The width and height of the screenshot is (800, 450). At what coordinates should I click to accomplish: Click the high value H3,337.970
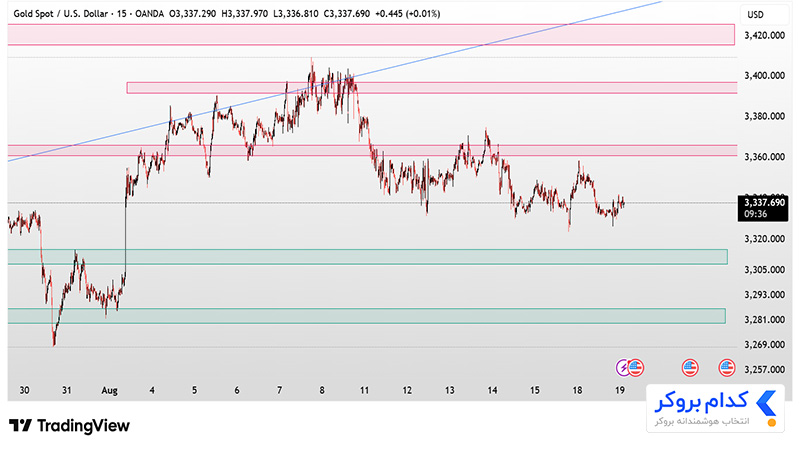coord(244,14)
